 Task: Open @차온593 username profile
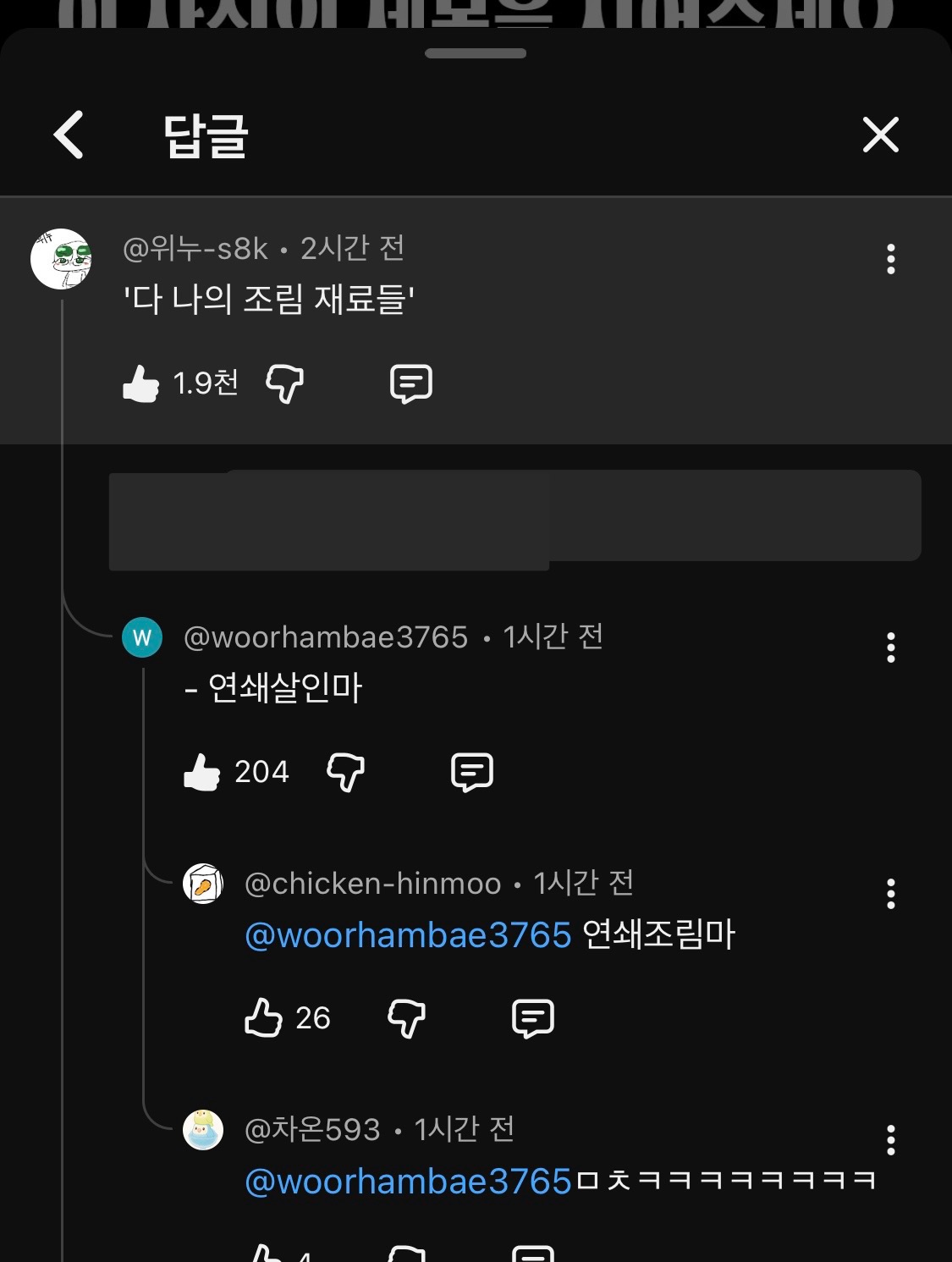click(312, 1130)
